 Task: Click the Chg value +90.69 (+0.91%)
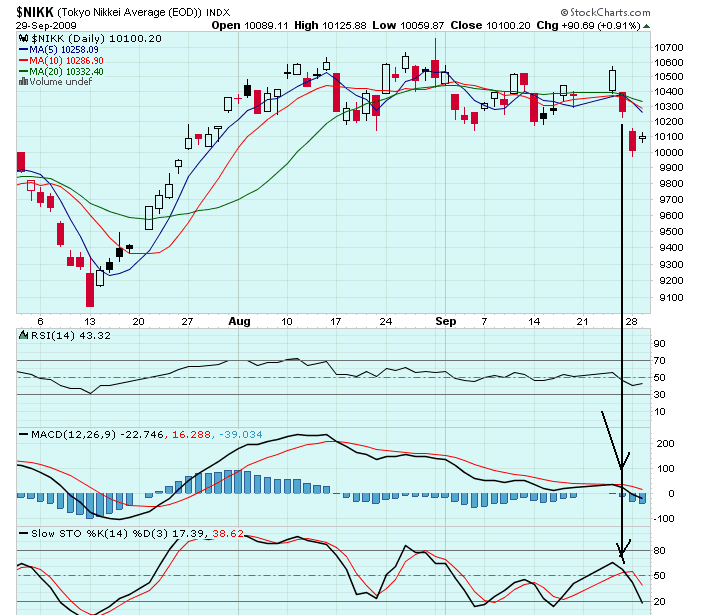[600, 26]
